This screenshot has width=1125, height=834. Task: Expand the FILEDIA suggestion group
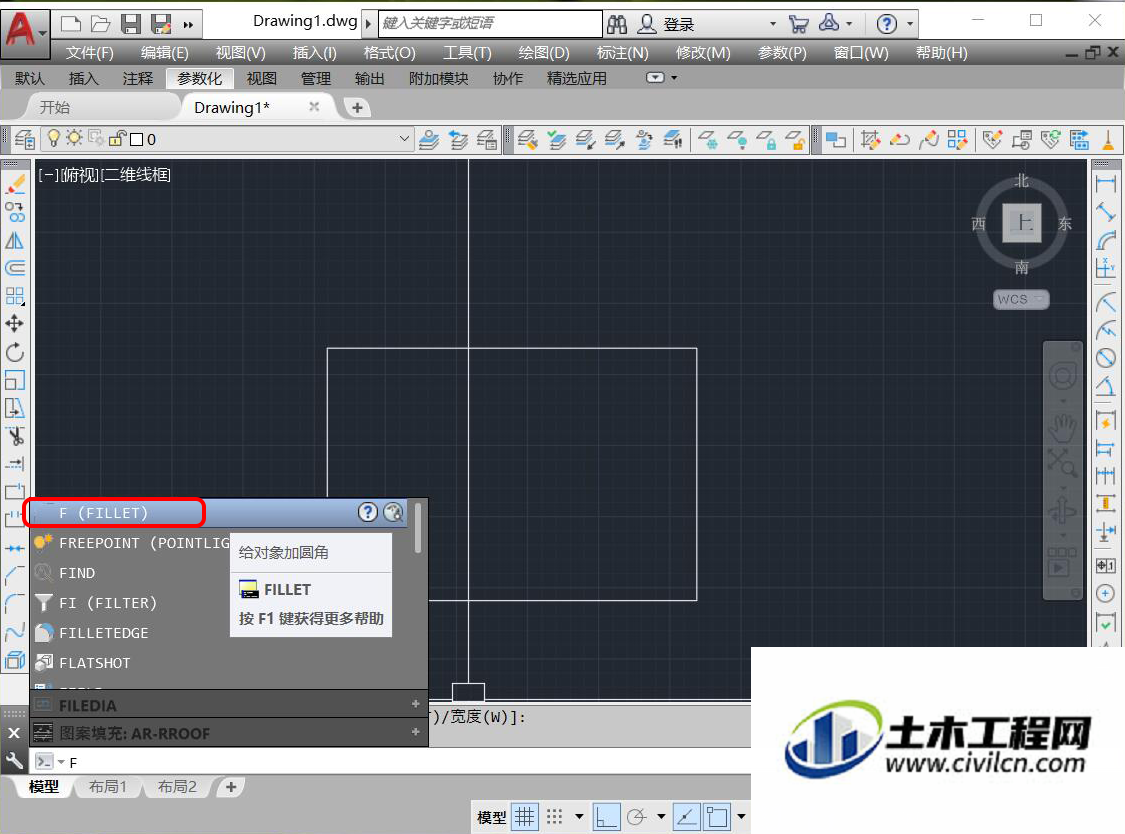[x=415, y=704]
